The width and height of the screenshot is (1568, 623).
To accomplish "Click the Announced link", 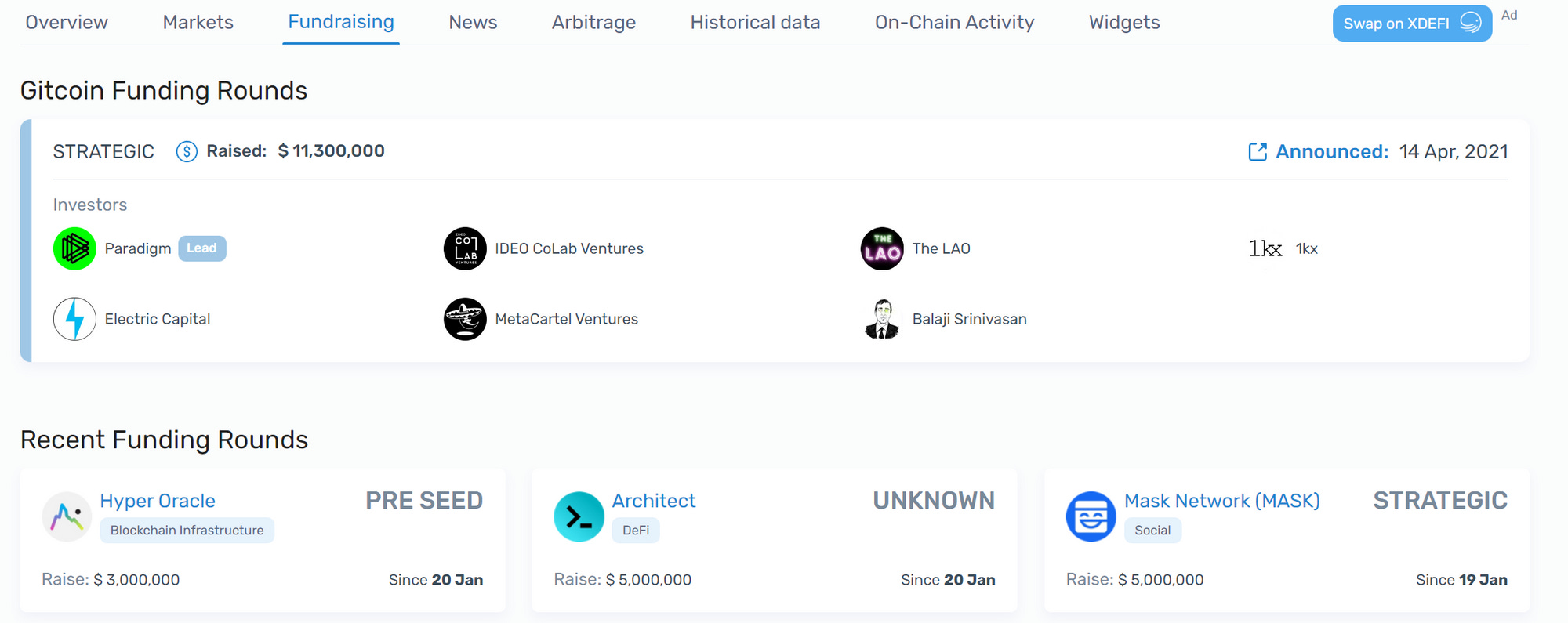I will tap(1332, 151).
